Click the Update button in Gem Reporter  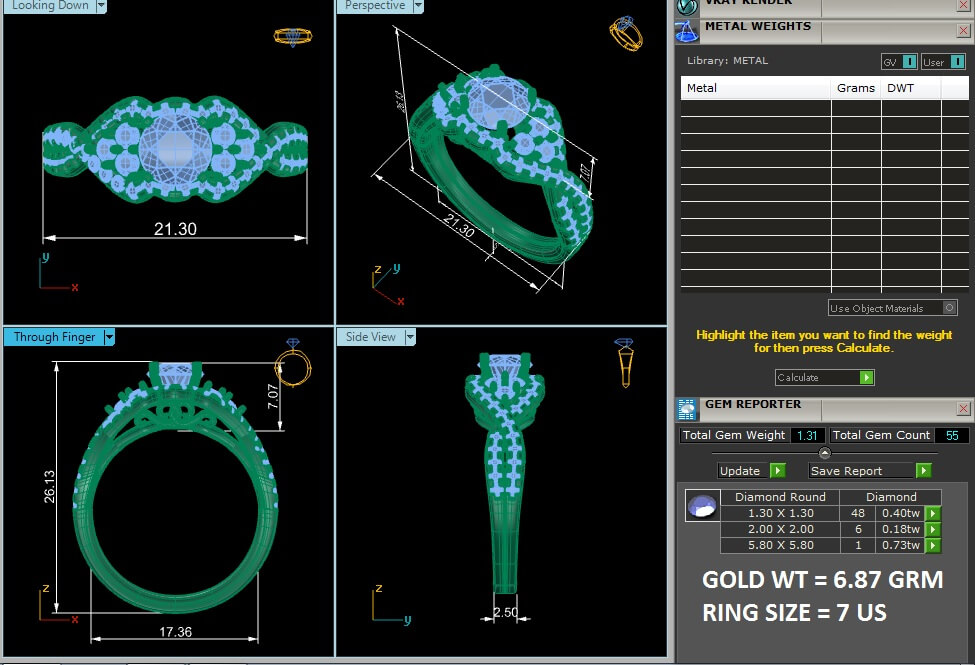point(752,471)
